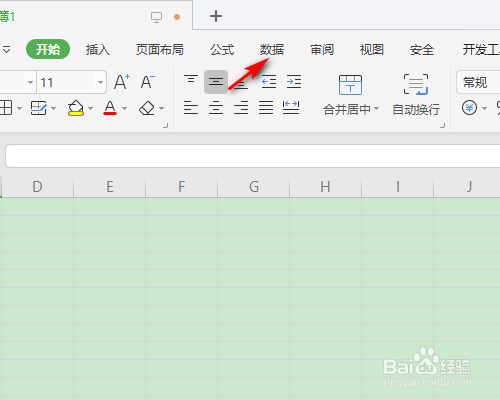Select the 公式 ribbon tab

pyautogui.click(x=222, y=50)
